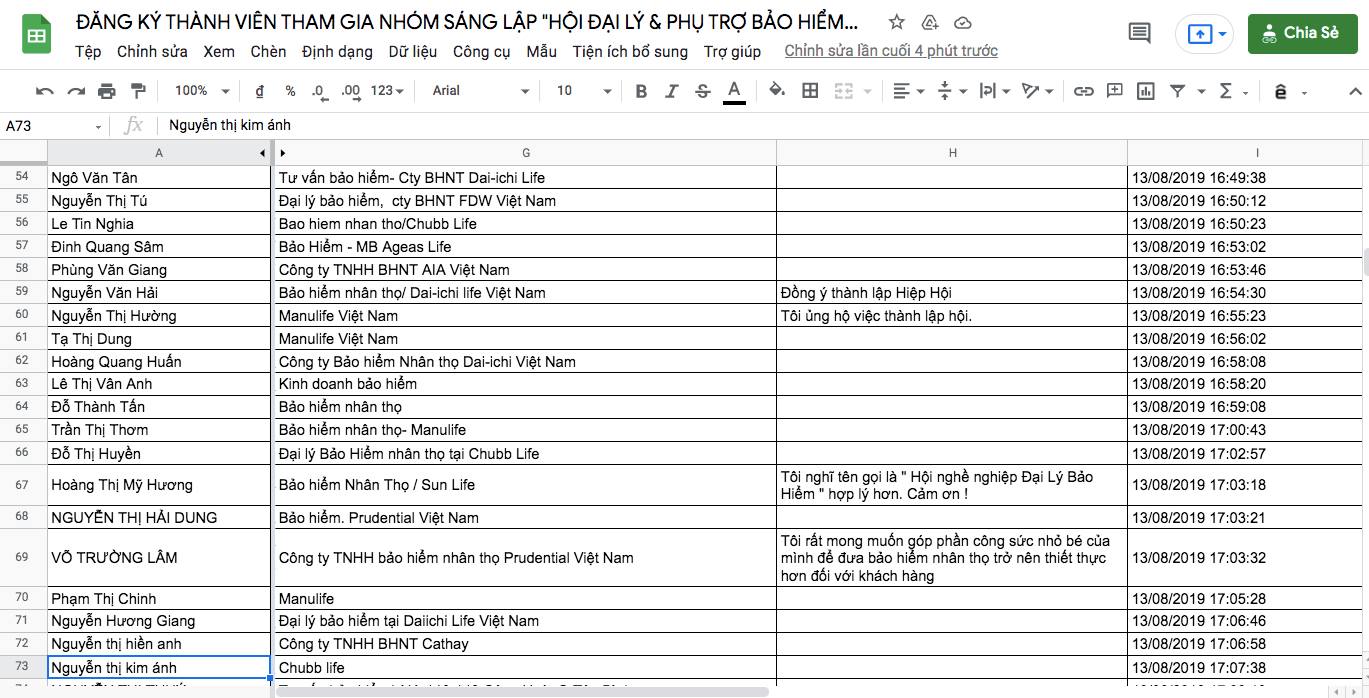
Task: Print the spreadsheet
Action: tap(107, 91)
